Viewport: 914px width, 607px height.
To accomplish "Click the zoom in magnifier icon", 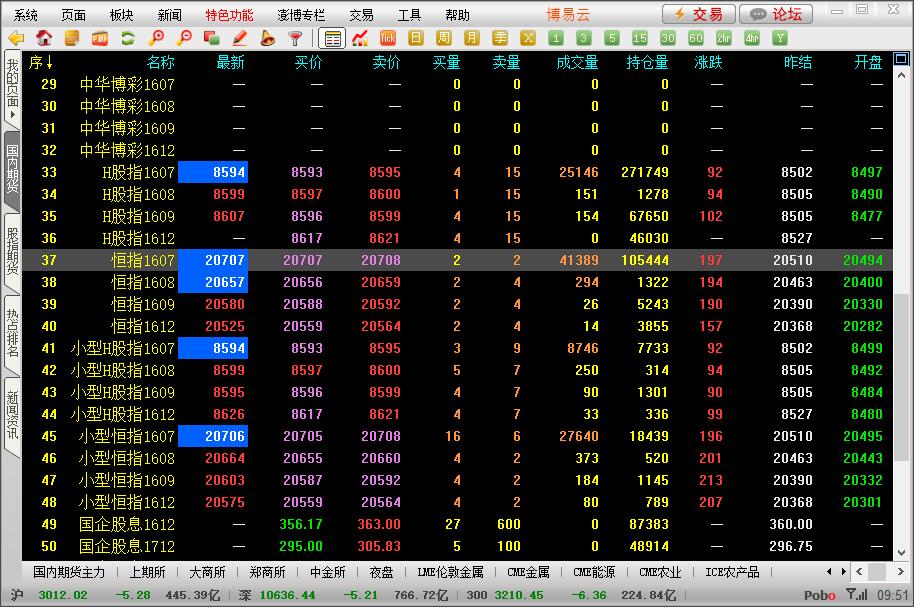I will pos(156,38).
